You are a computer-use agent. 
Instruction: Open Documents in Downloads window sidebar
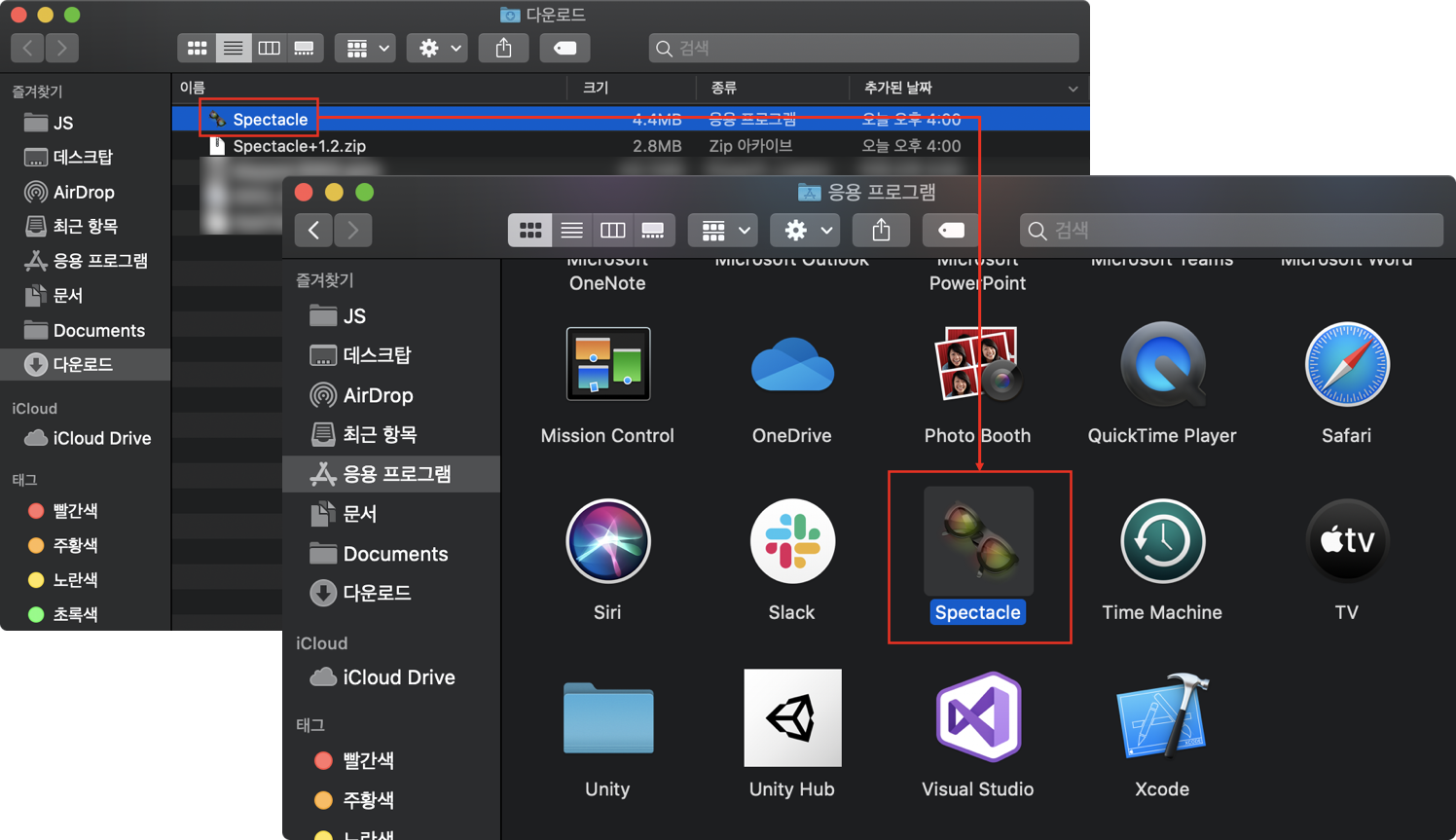86,330
